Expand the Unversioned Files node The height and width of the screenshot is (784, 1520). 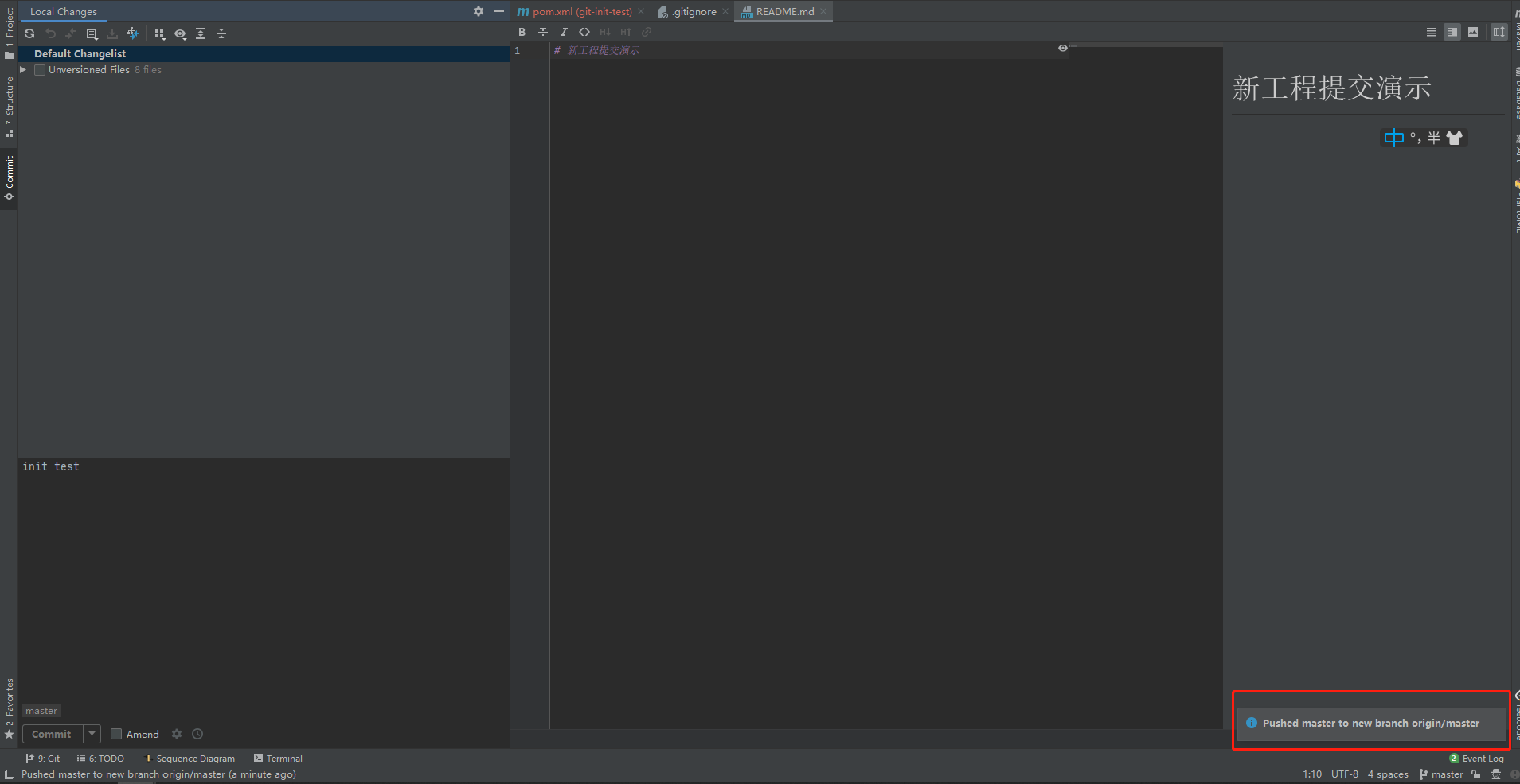point(23,70)
